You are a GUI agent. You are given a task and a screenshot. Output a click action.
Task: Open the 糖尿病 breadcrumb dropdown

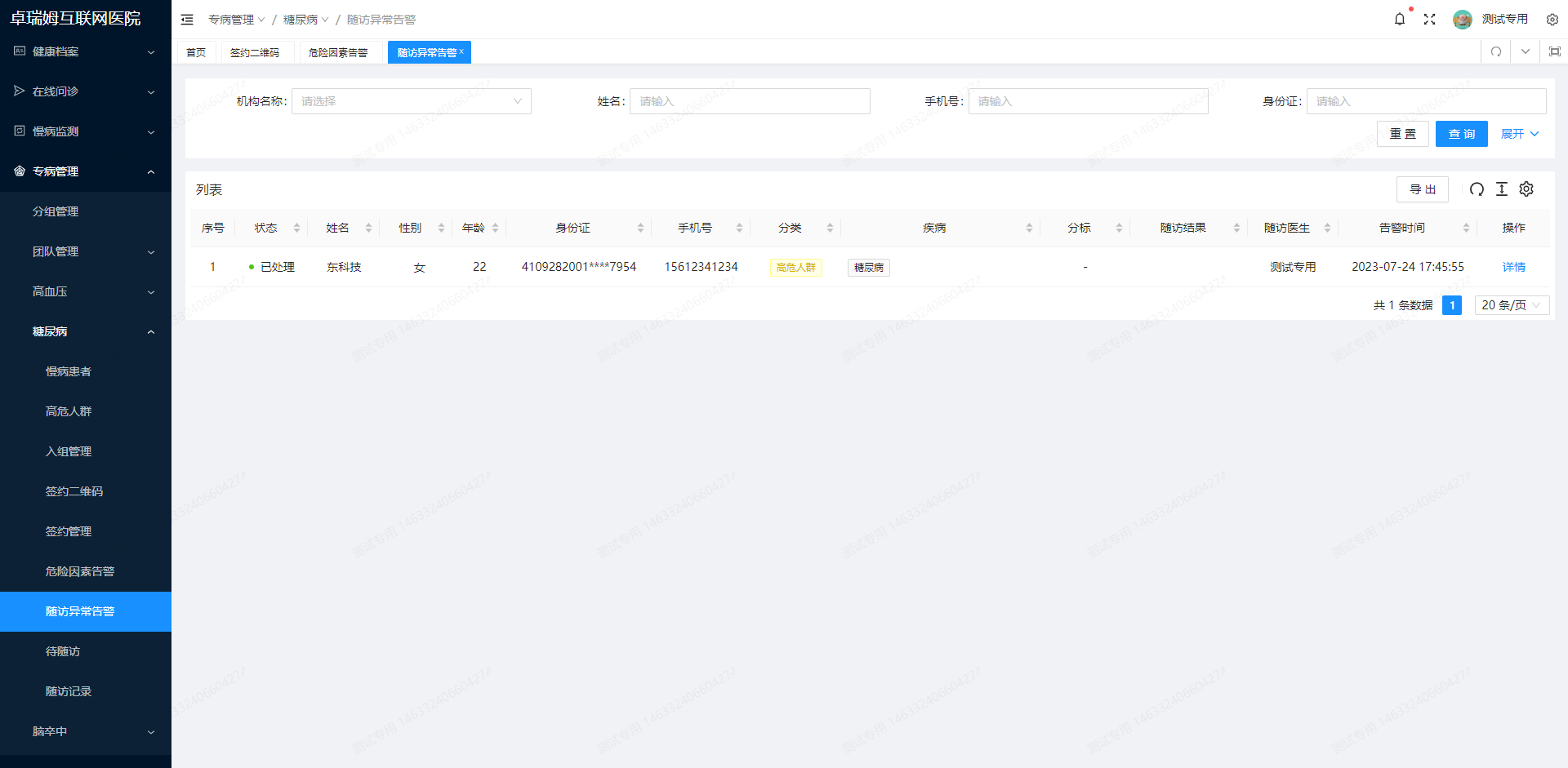coord(305,20)
